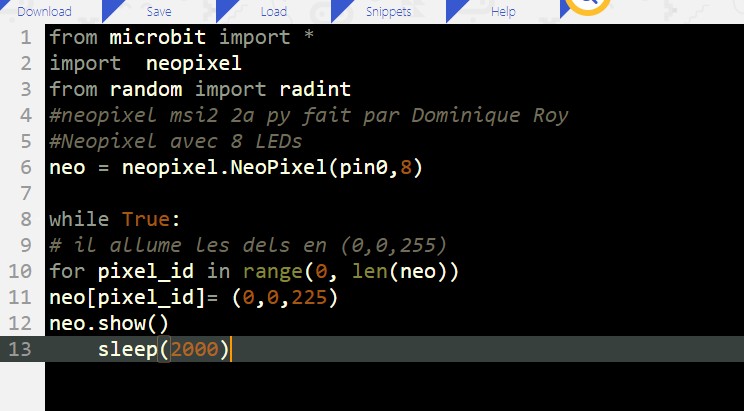Click 'radint' on line 3
The width and height of the screenshot is (744, 411).
click(315, 89)
